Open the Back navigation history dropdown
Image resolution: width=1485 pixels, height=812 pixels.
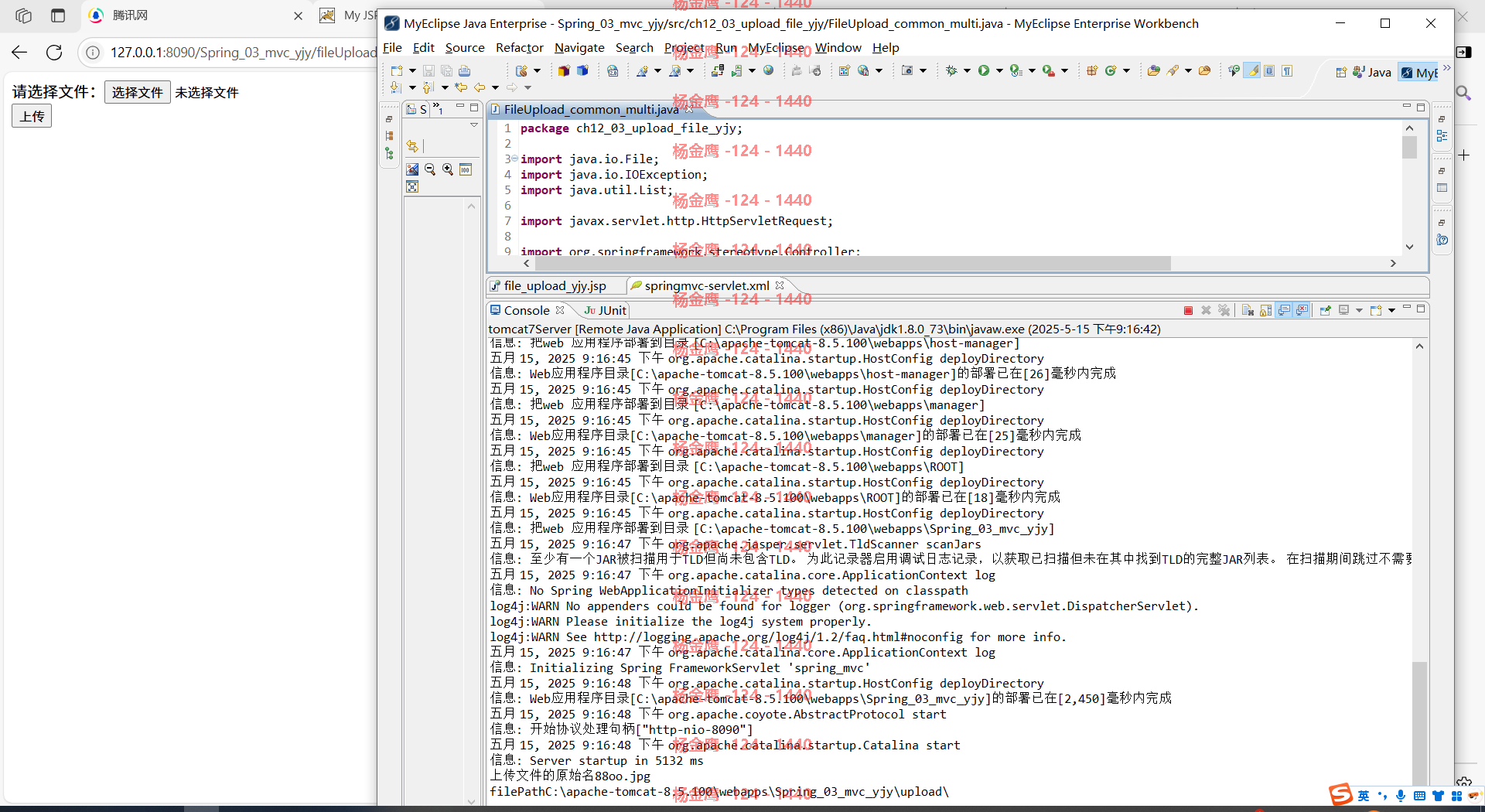(495, 87)
